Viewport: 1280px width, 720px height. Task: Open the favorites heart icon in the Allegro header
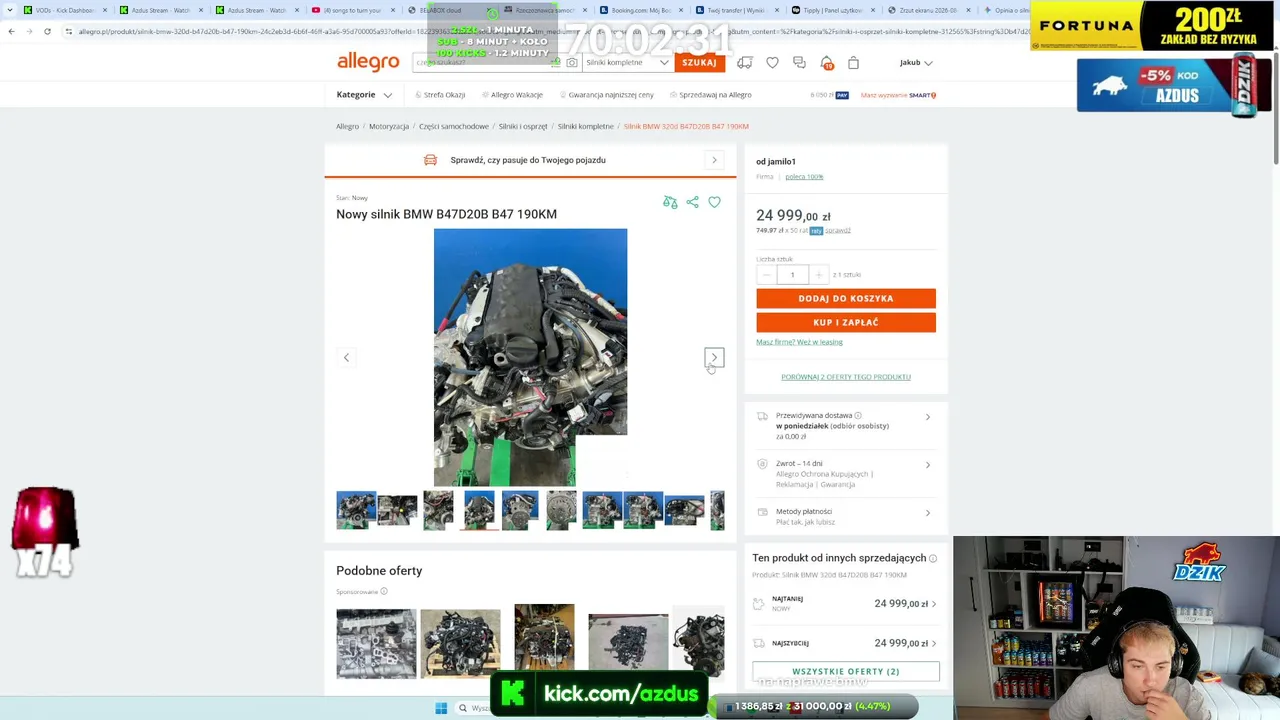772,62
